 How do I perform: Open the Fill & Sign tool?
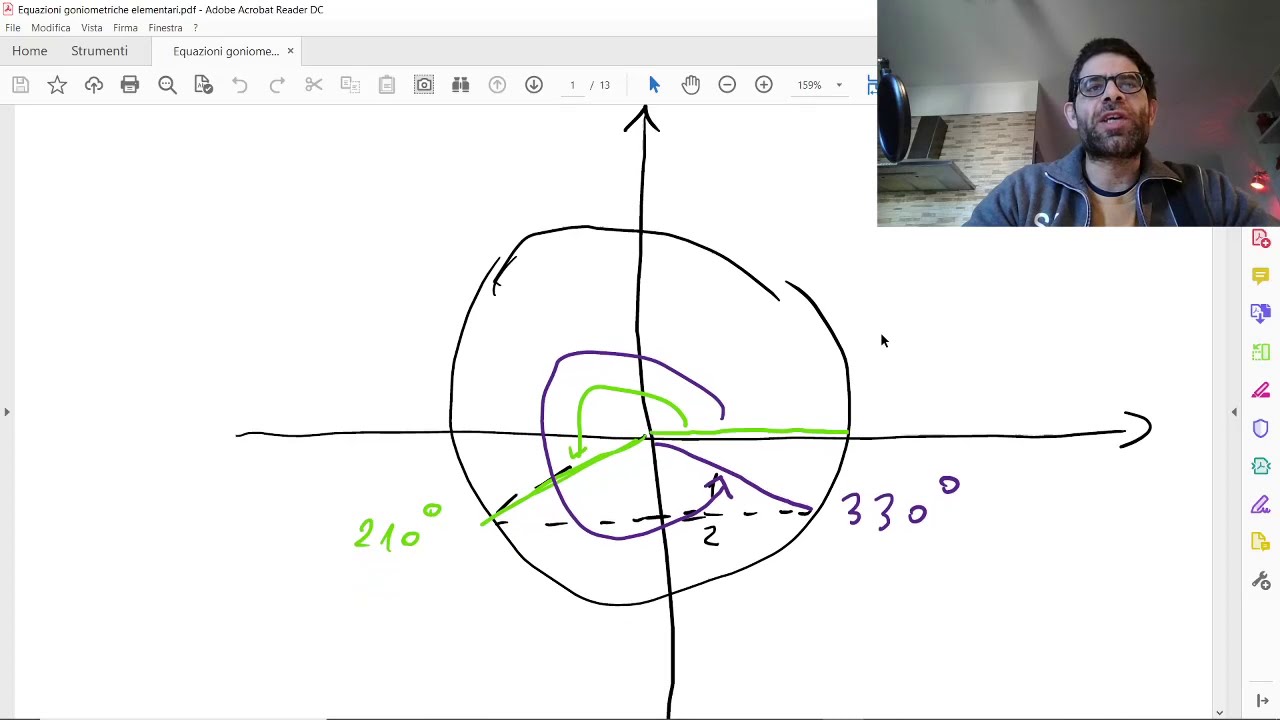[1260, 505]
